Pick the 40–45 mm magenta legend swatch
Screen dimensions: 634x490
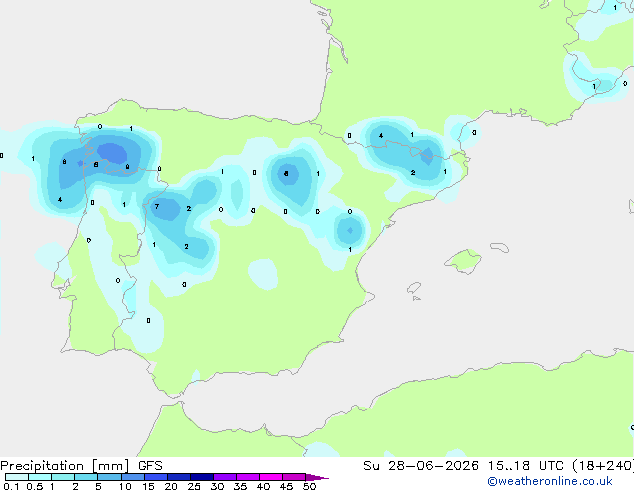point(271,477)
